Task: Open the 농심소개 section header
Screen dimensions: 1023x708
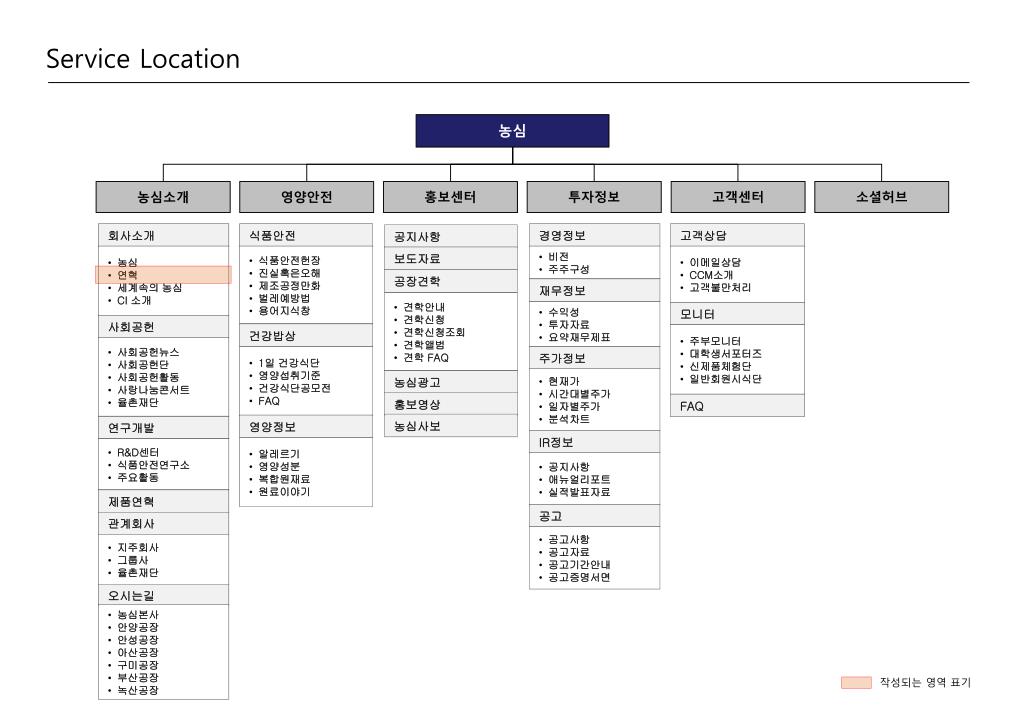Action: [163, 196]
